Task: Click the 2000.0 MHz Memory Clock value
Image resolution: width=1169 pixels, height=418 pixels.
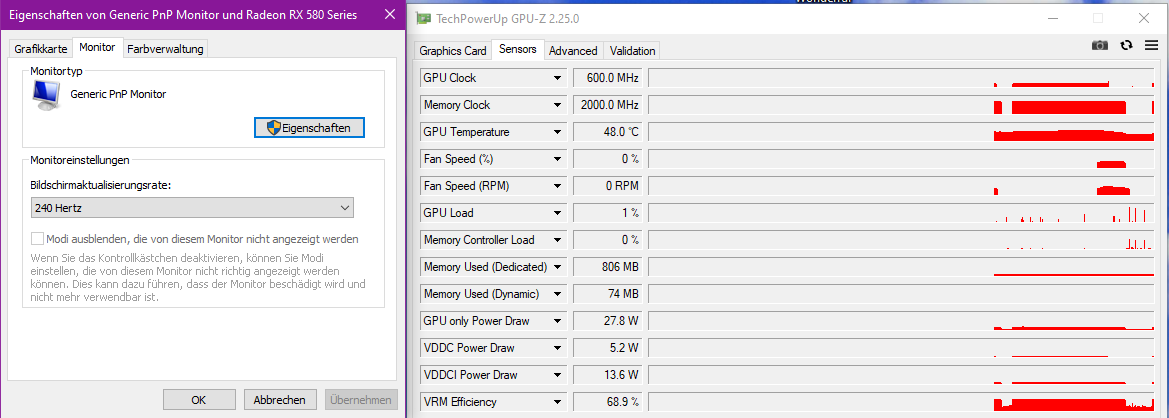Action: 608,105
